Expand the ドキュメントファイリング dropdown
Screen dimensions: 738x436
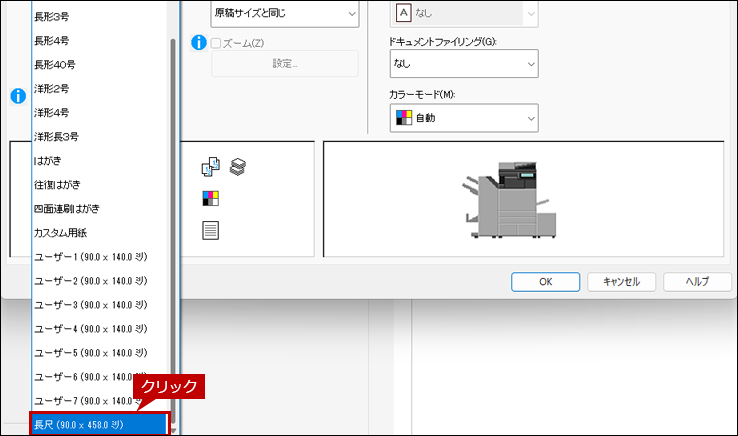[464, 64]
